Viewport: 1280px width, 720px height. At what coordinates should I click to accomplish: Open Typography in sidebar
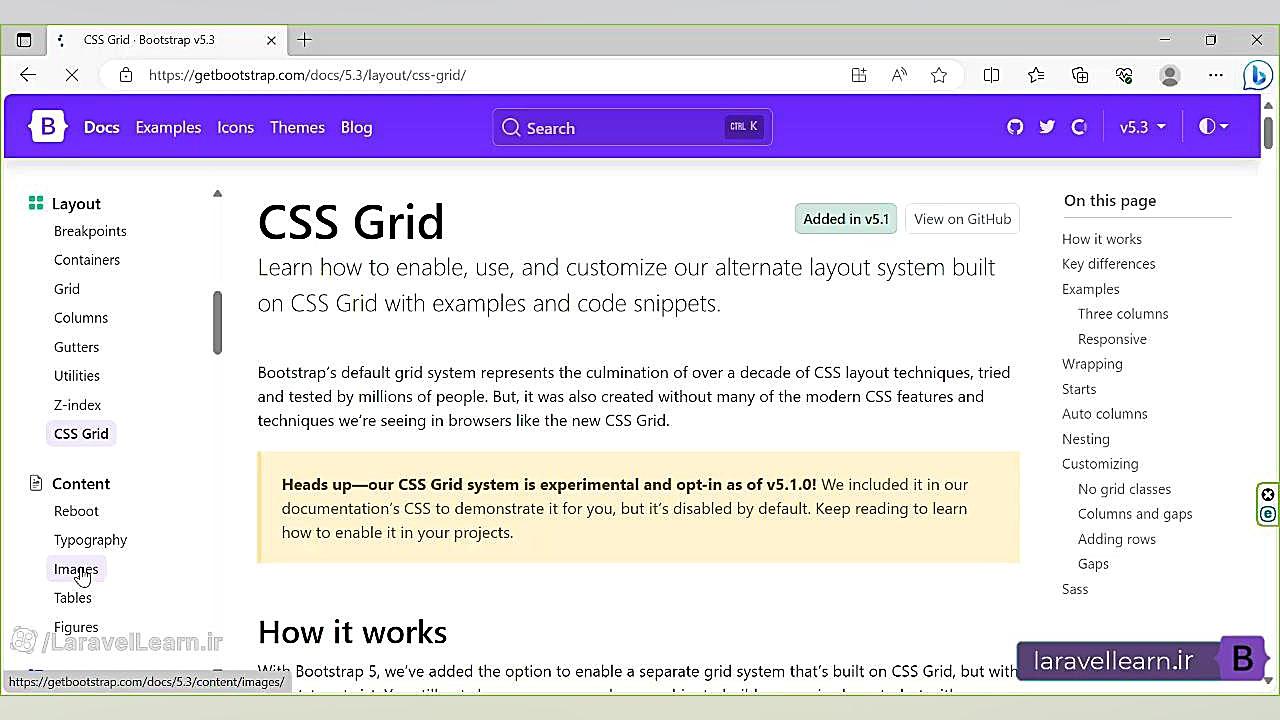(90, 540)
